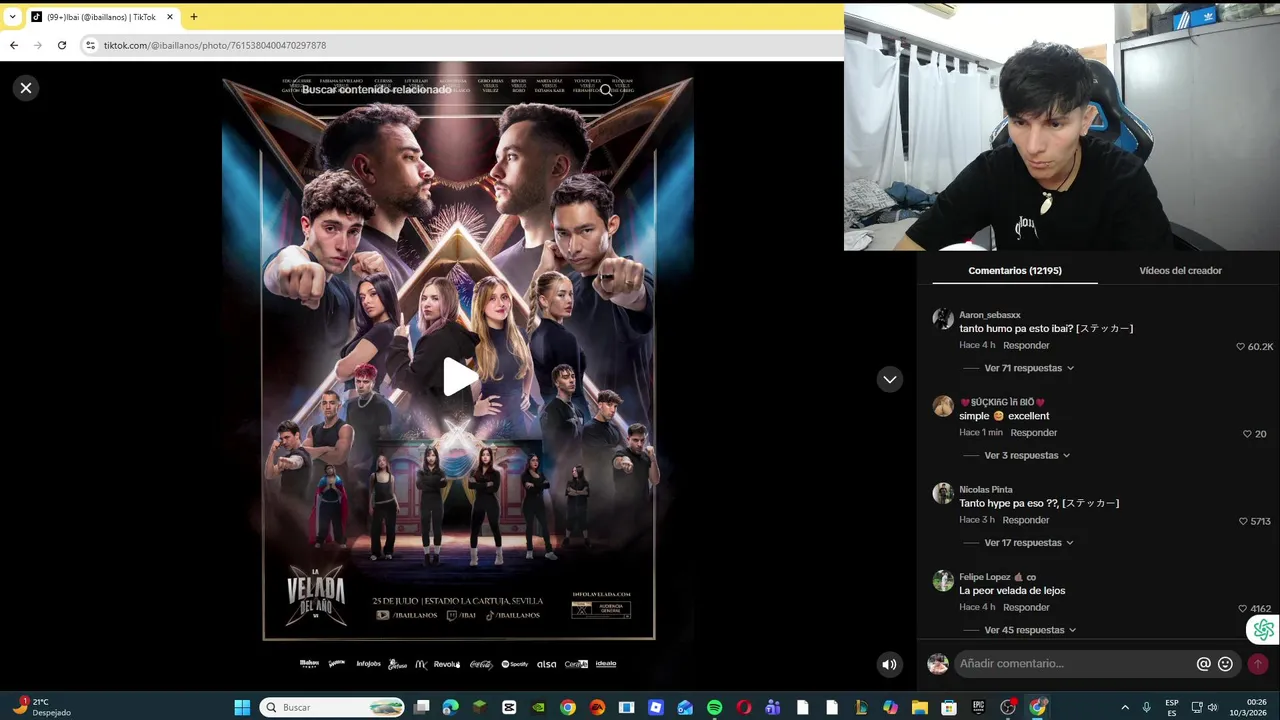The width and height of the screenshot is (1280, 720).
Task: Open Microsoft Teams from the taskbar
Action: coord(773,707)
